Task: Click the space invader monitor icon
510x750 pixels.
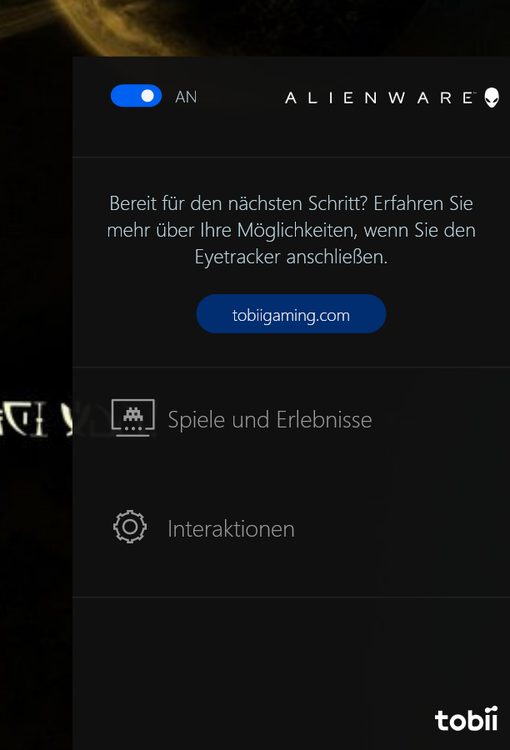Action: tap(133, 418)
